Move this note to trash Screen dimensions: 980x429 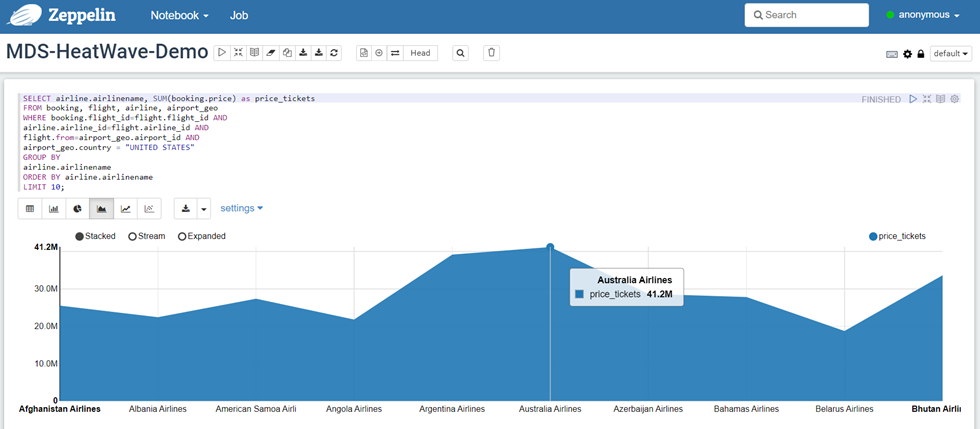coord(491,53)
